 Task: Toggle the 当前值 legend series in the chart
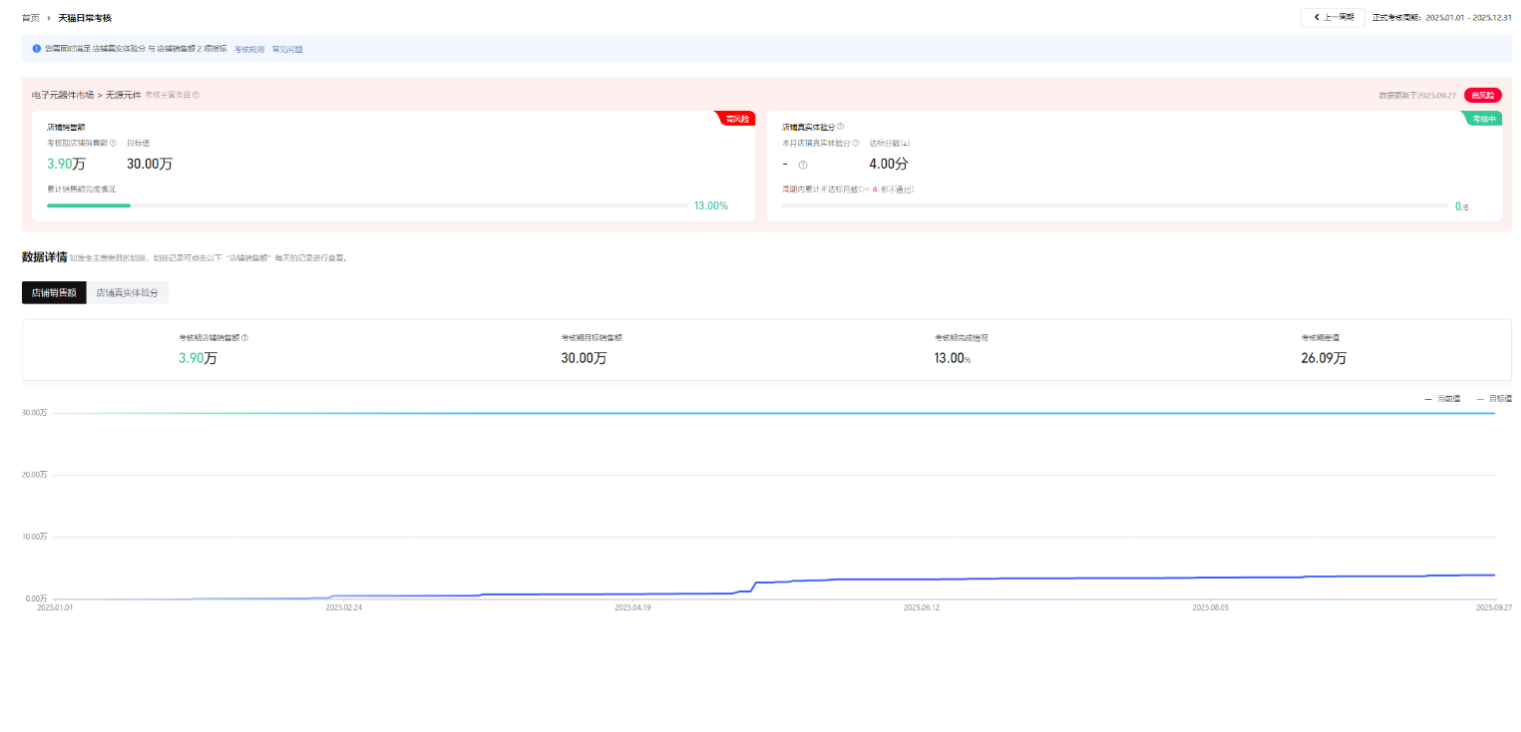coord(1442,398)
